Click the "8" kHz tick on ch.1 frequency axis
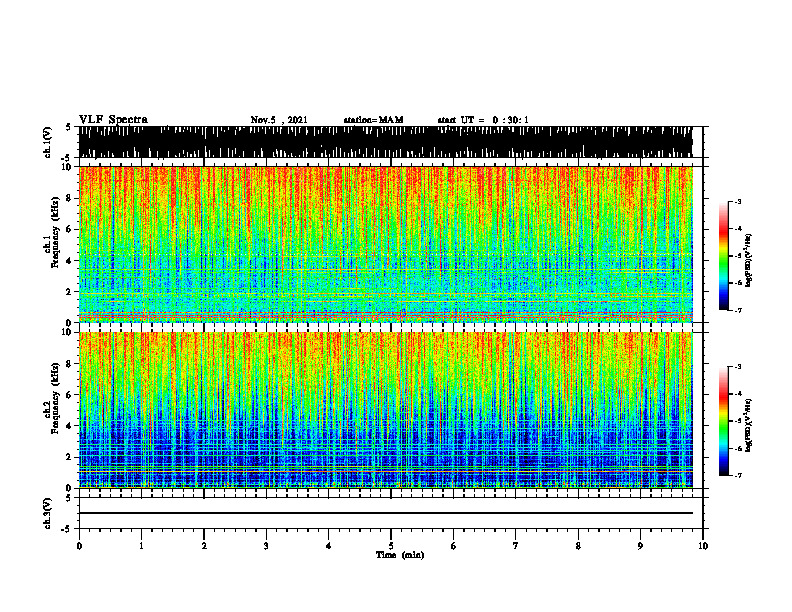This screenshot has height=612, width=792. point(70,198)
